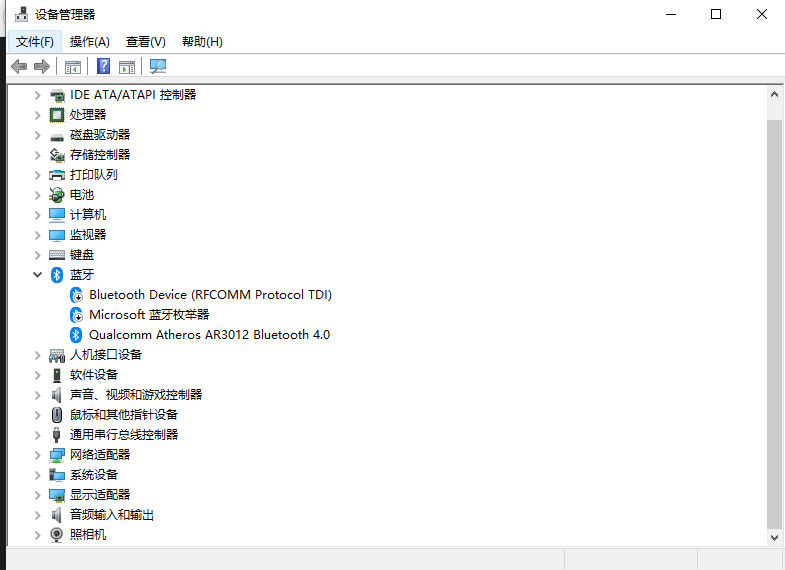
Task: Click the Forward arrow toolbar icon
Action: pyautogui.click(x=42, y=66)
